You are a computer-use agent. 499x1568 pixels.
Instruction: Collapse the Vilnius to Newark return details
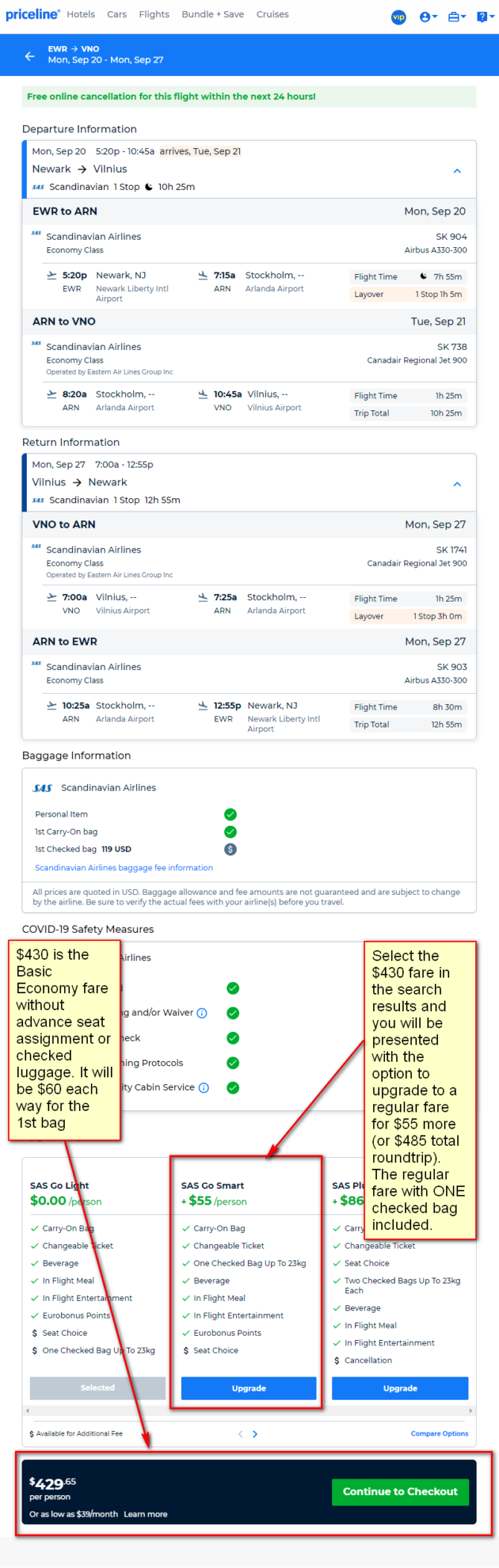click(x=457, y=484)
